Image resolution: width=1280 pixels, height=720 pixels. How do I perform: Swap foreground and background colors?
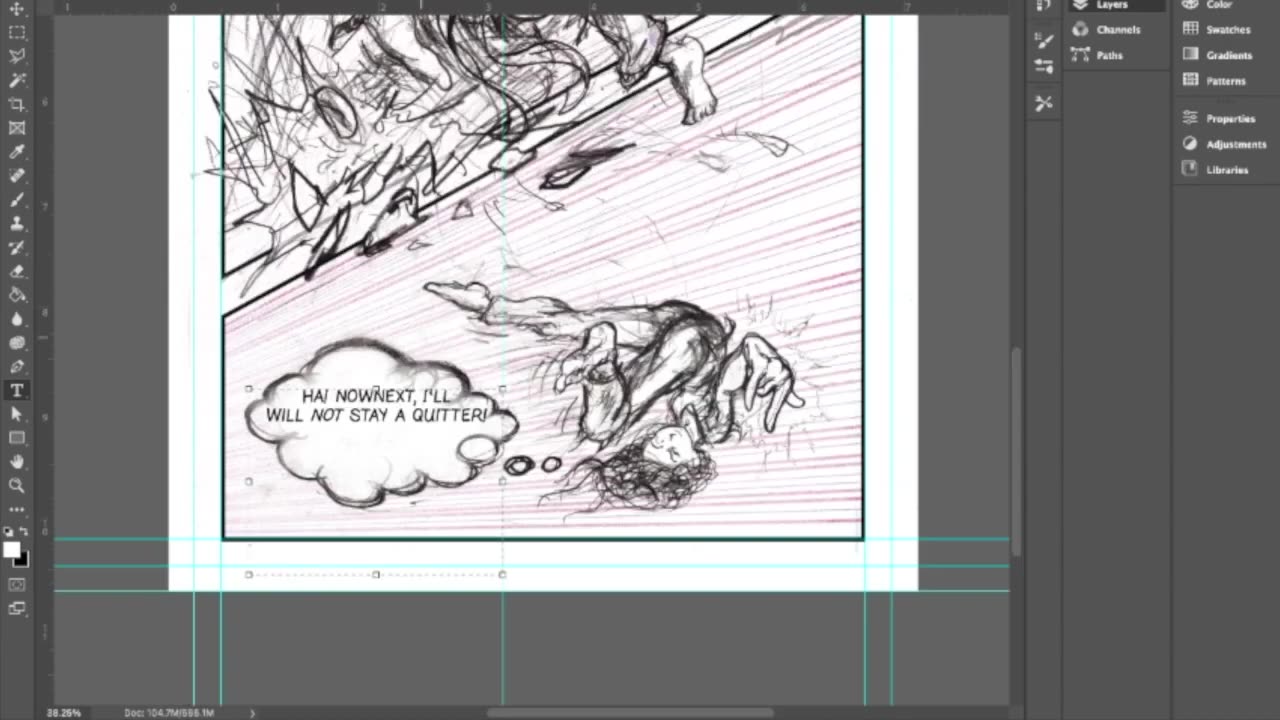tap(24, 531)
